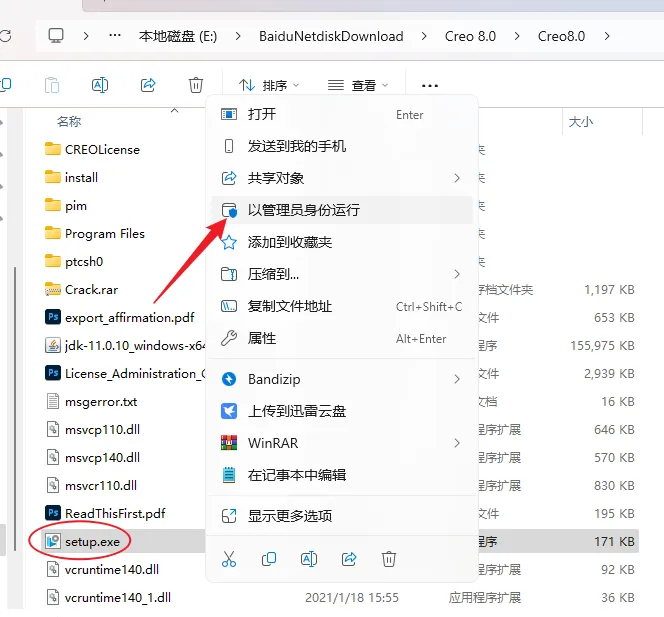Click the toolbar paste icon

(52, 85)
